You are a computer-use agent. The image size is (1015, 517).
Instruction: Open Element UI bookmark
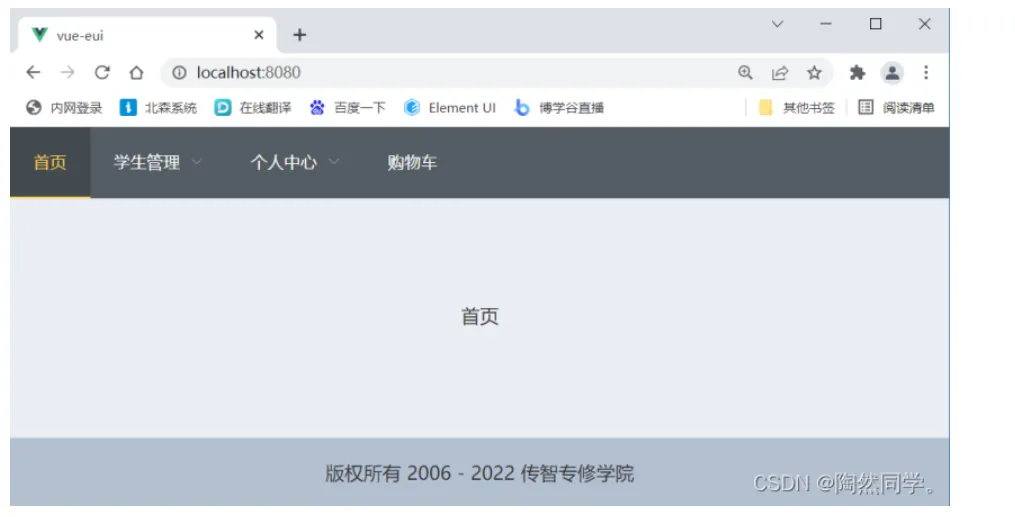[x=450, y=108]
